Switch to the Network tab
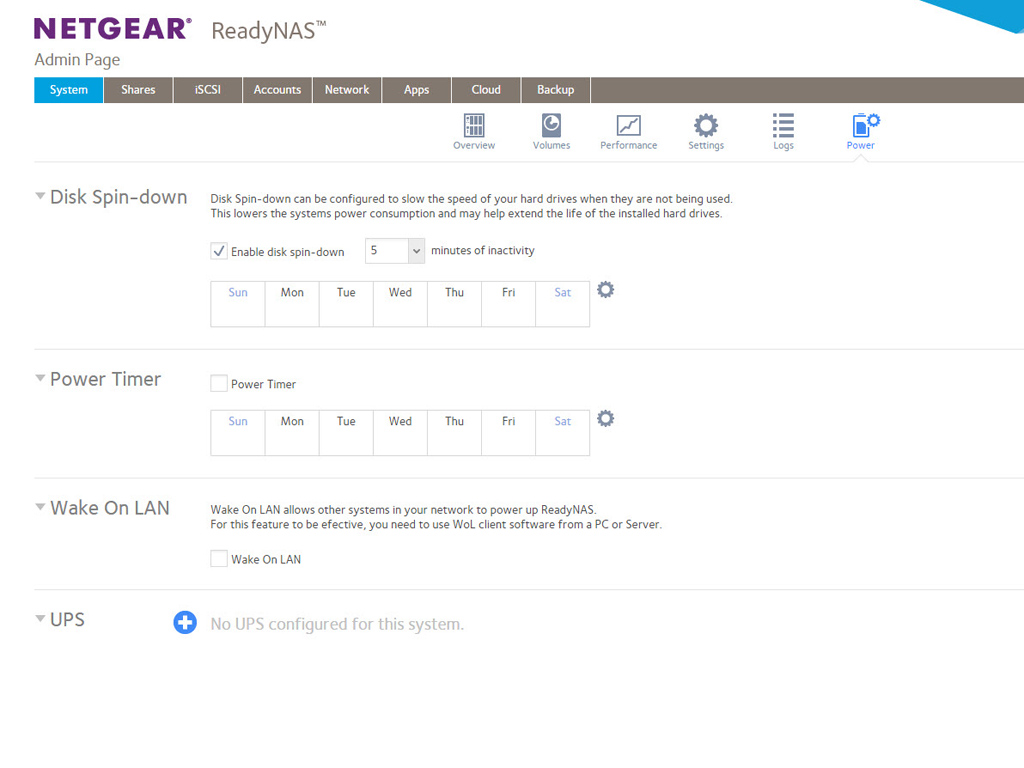Image resolution: width=1024 pixels, height=768 pixels. tap(347, 90)
